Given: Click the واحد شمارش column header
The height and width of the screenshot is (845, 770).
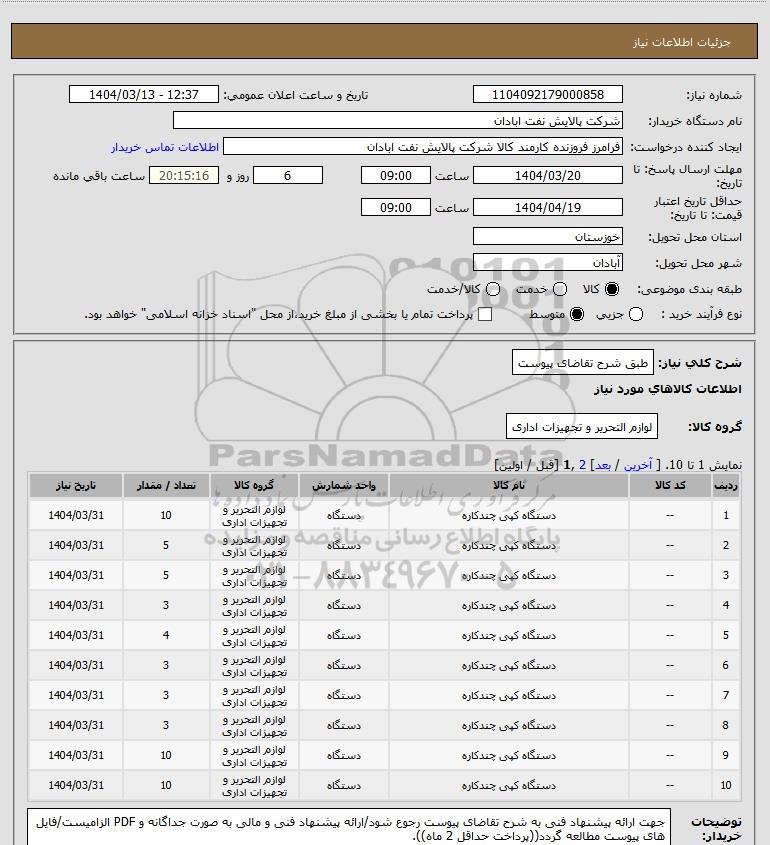Looking at the screenshot, I should pos(344,485).
